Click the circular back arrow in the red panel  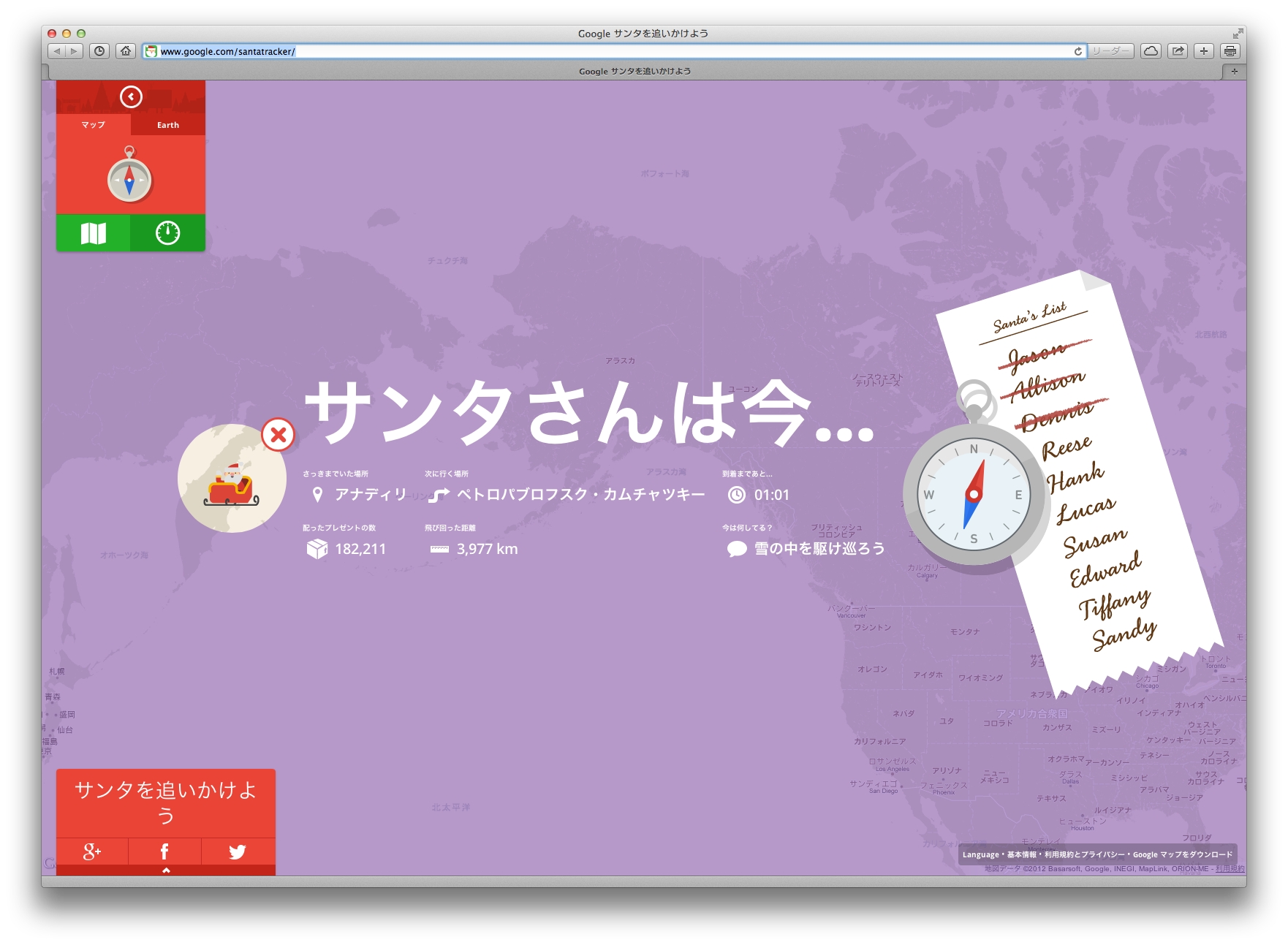[131, 96]
